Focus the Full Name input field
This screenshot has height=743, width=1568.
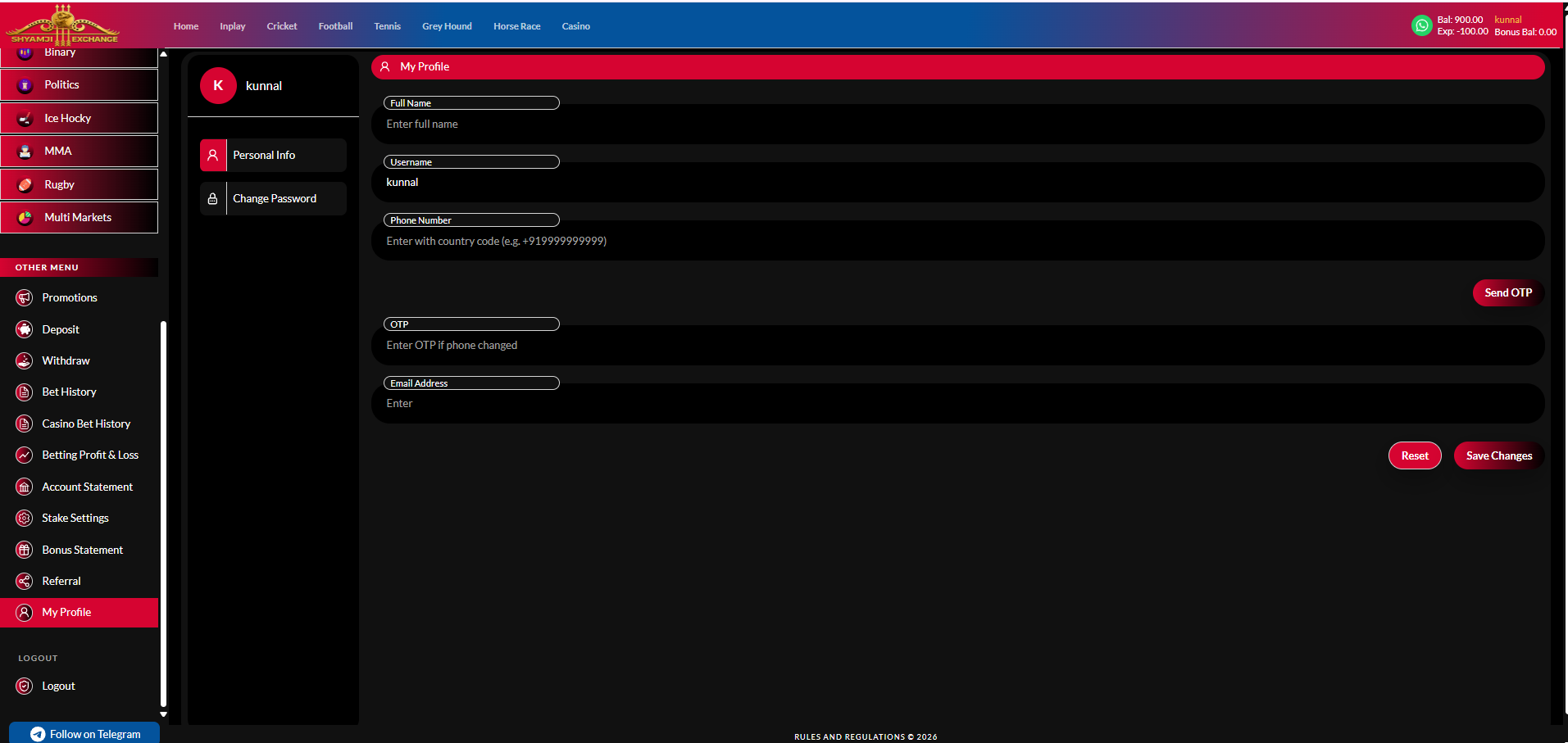pos(958,124)
